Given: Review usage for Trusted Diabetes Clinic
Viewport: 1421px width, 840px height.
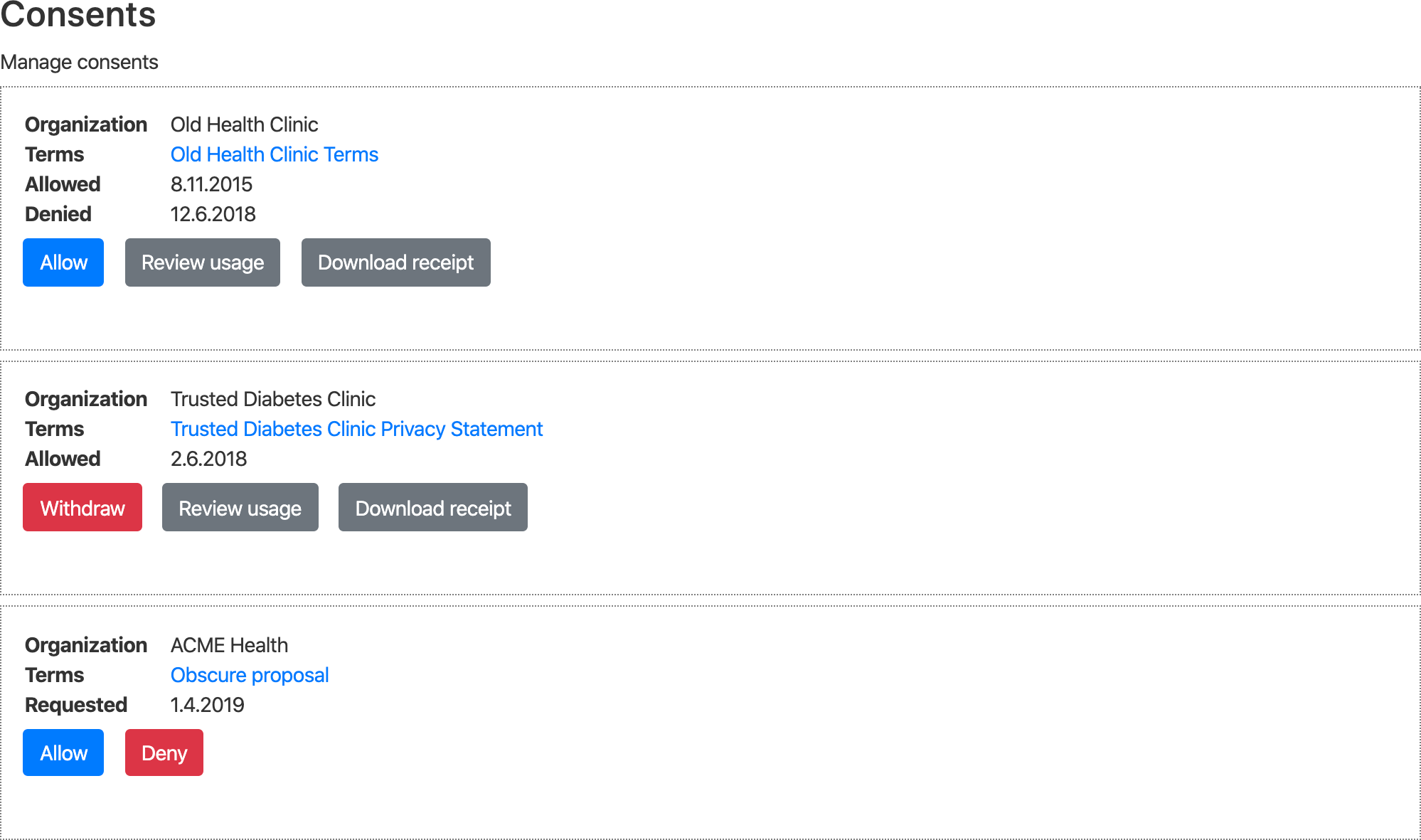Looking at the screenshot, I should click(x=240, y=507).
